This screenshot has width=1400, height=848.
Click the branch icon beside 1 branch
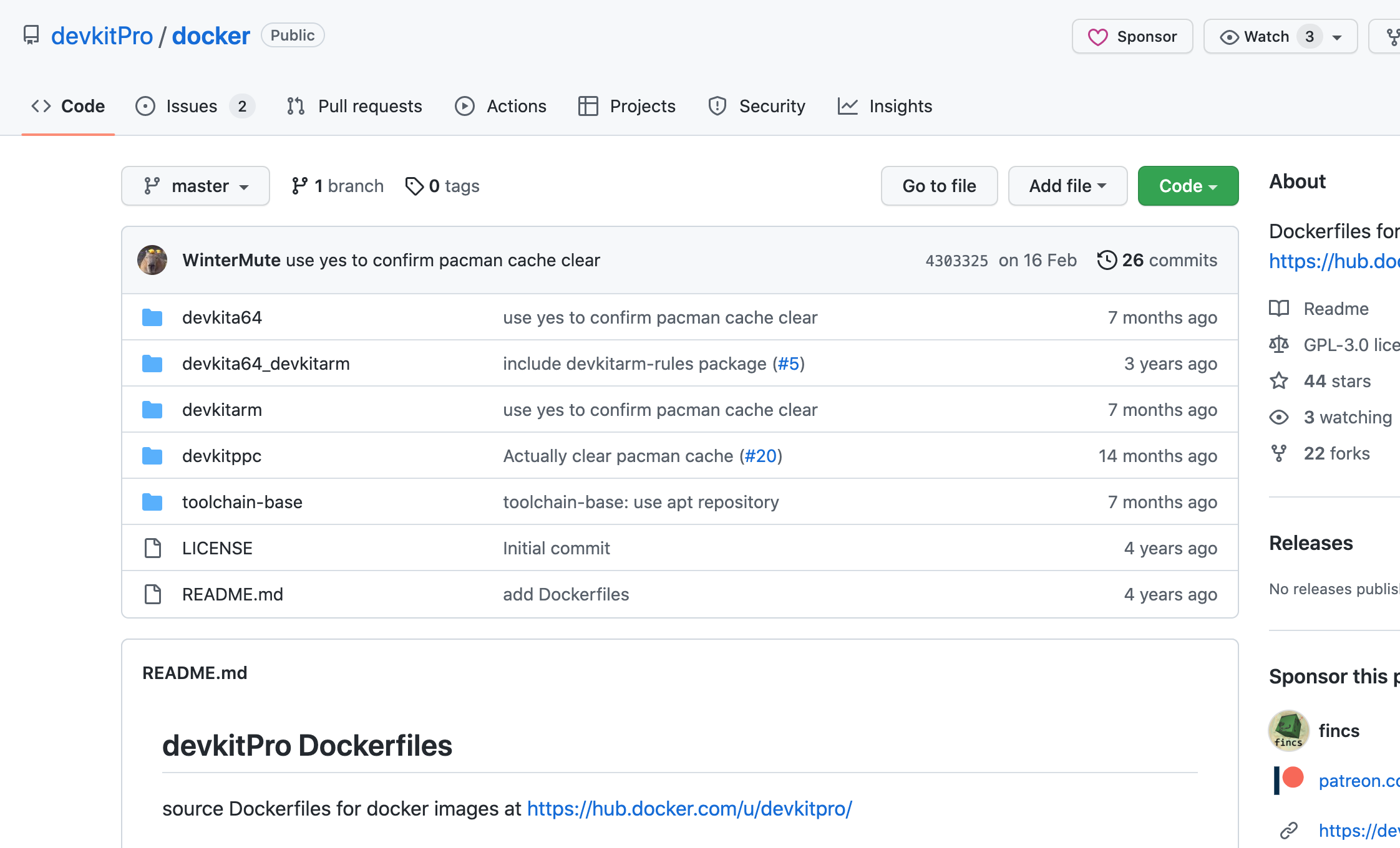pos(299,186)
